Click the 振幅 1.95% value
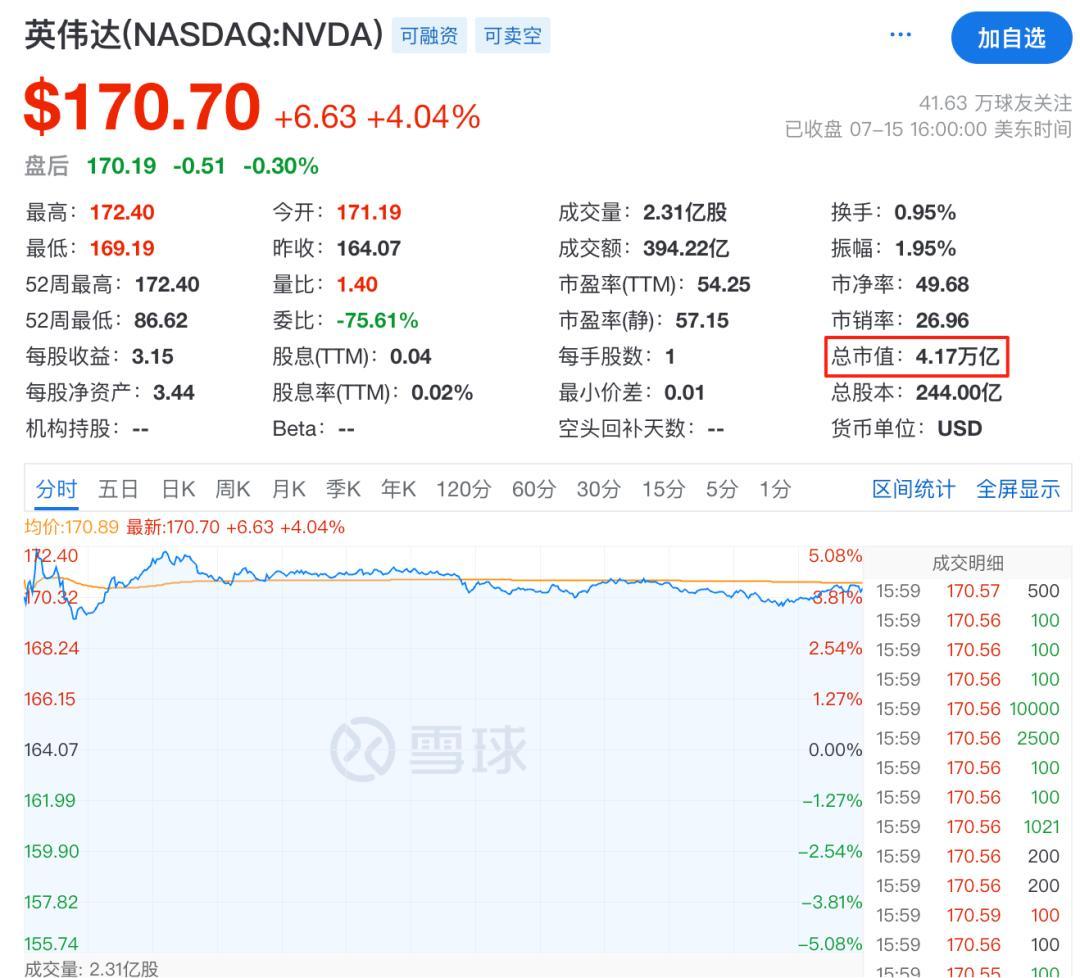This screenshot has height=978, width=1080. pyautogui.click(x=925, y=248)
